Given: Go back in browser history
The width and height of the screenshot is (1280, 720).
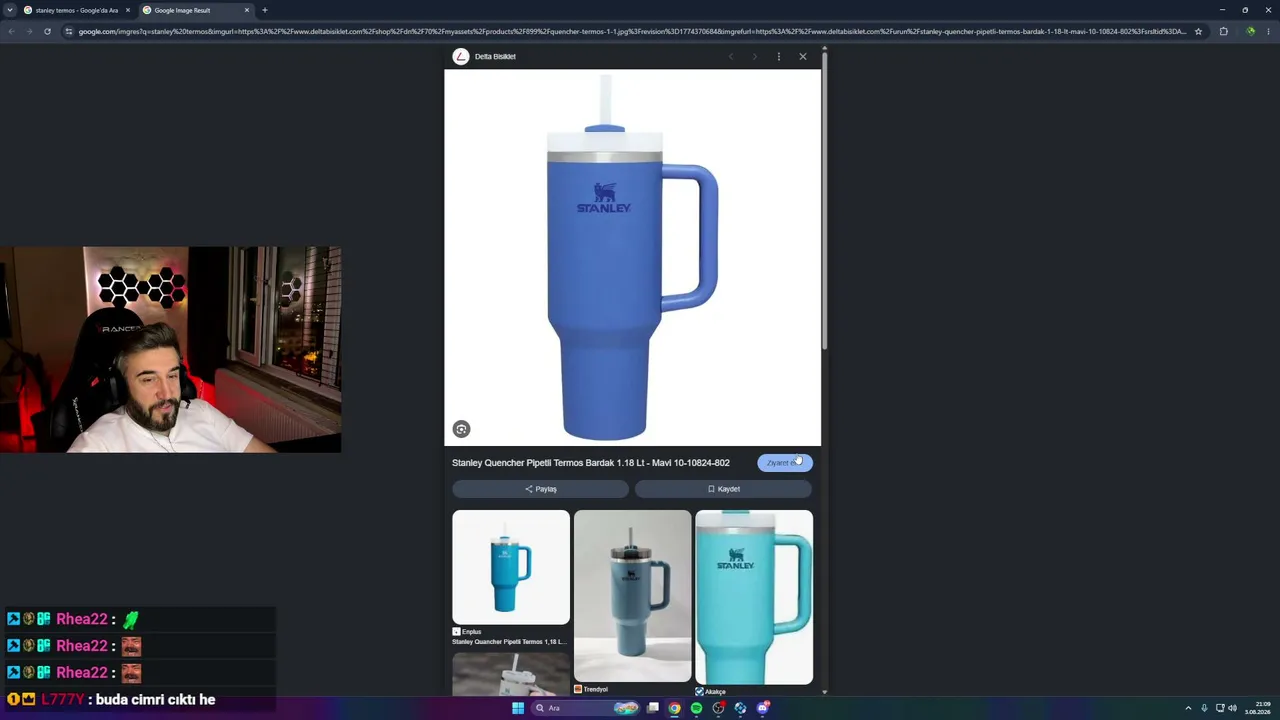Looking at the screenshot, I should tap(11, 31).
